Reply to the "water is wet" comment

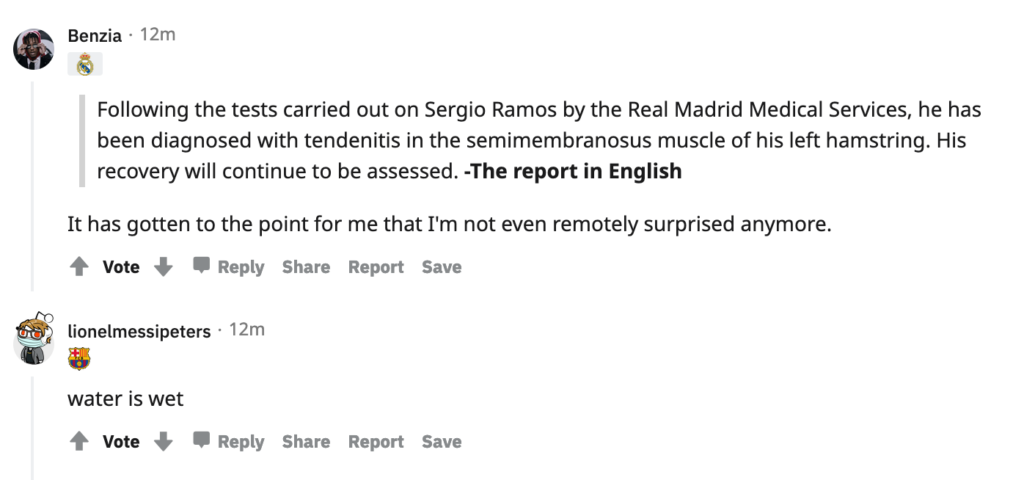[229, 442]
